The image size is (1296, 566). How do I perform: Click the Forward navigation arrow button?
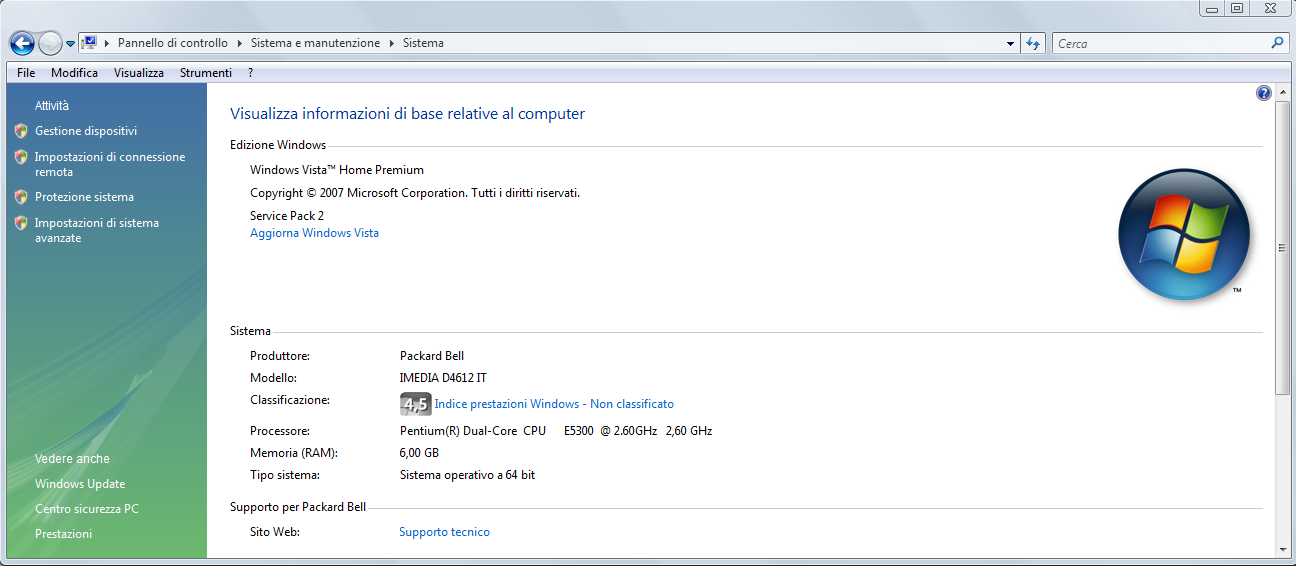(x=50, y=43)
